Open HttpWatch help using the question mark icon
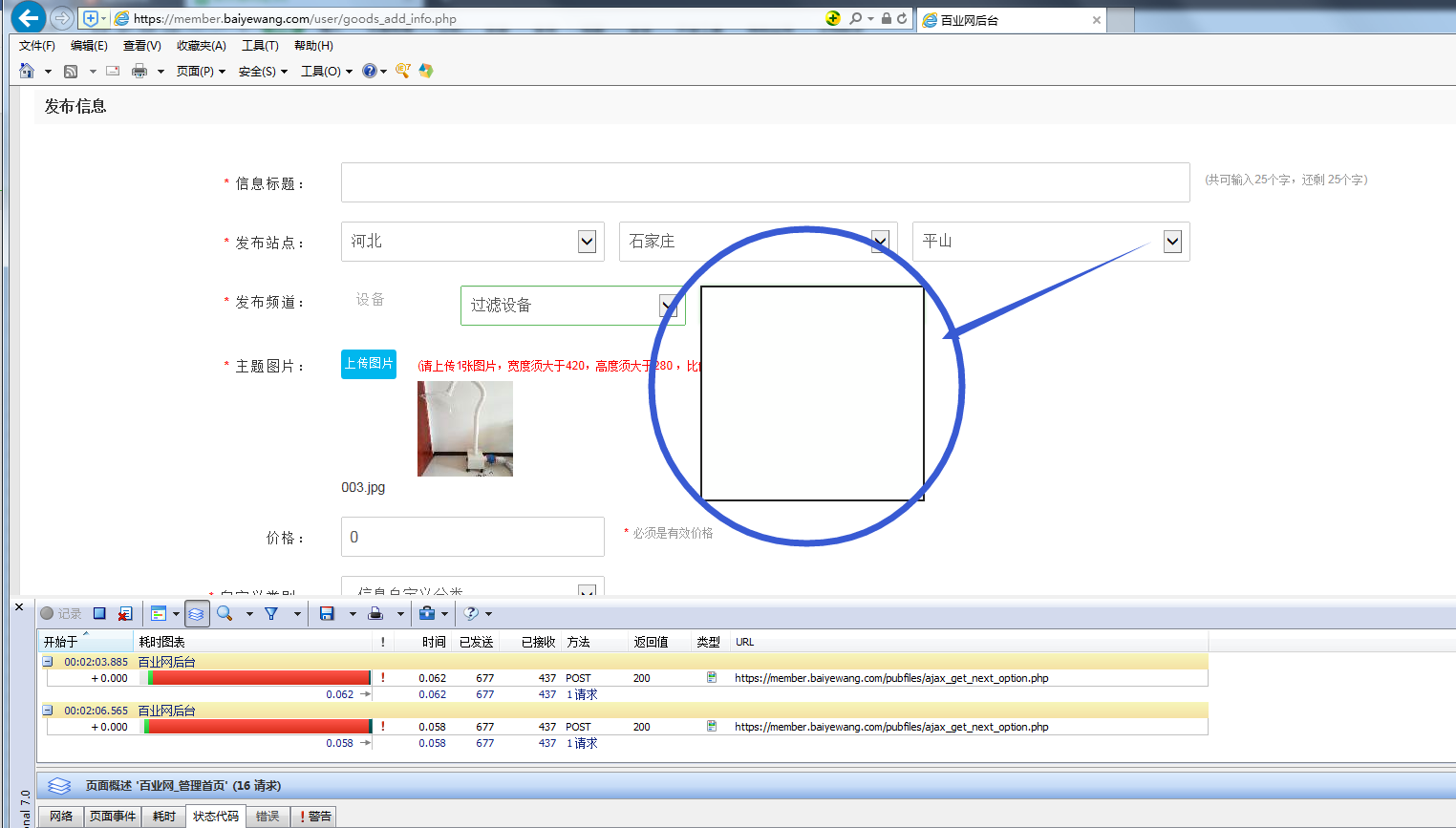1456x828 pixels. pyautogui.click(x=469, y=613)
